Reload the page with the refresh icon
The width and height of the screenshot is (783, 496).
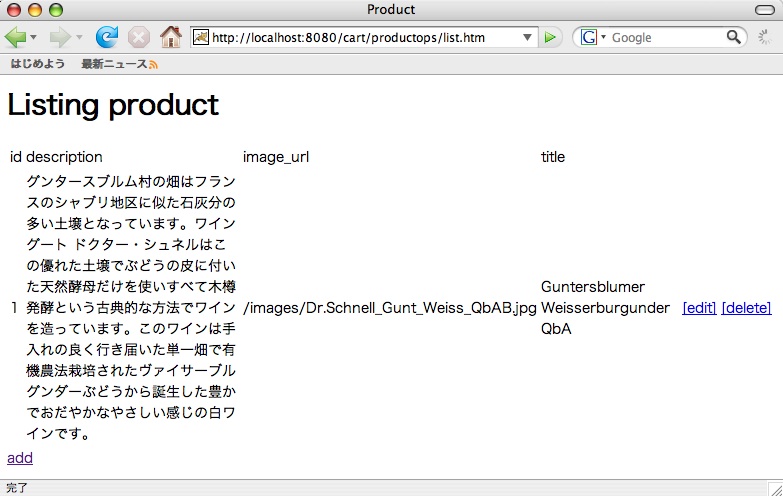[x=106, y=37]
